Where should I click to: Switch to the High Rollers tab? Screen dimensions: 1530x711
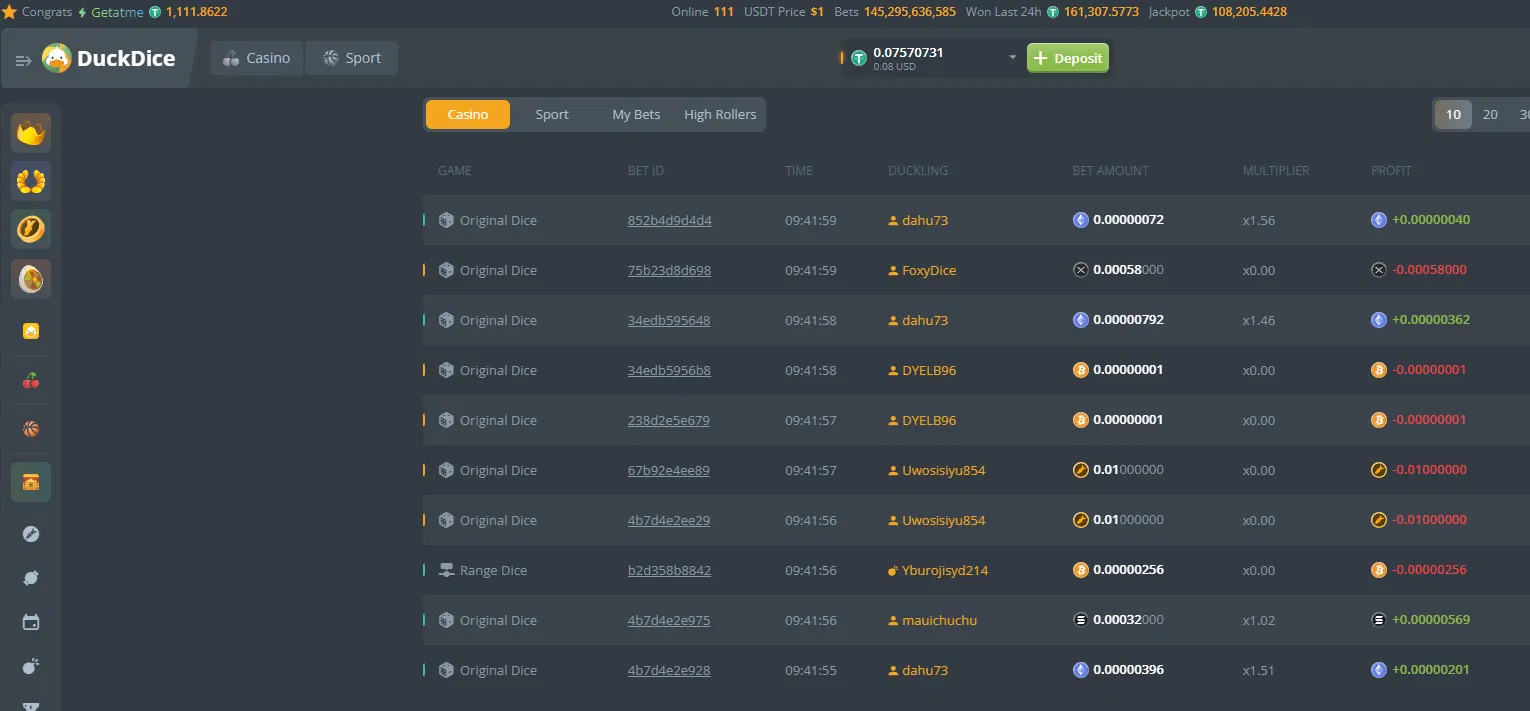pos(720,114)
